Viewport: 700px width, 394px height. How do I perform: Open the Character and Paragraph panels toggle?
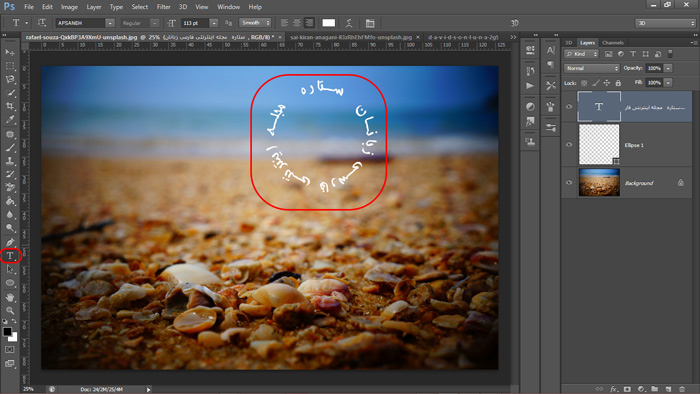click(370, 23)
